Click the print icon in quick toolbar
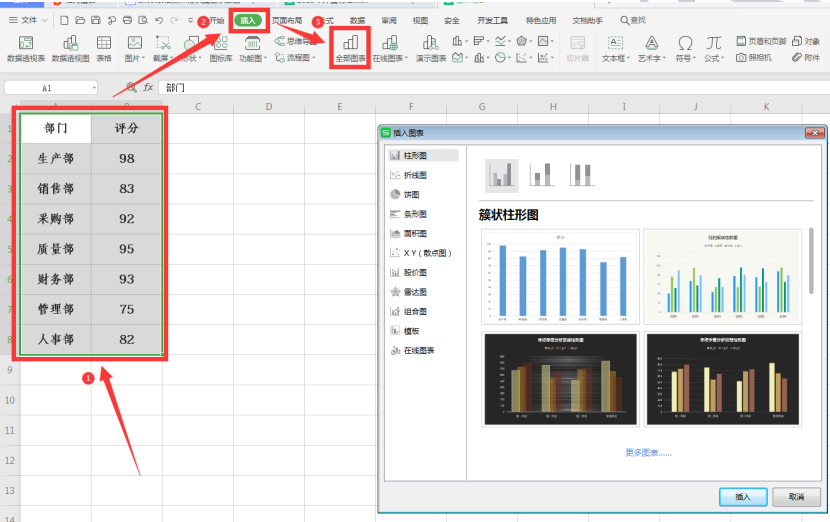Screen dimensions: 830x522 click(127, 21)
